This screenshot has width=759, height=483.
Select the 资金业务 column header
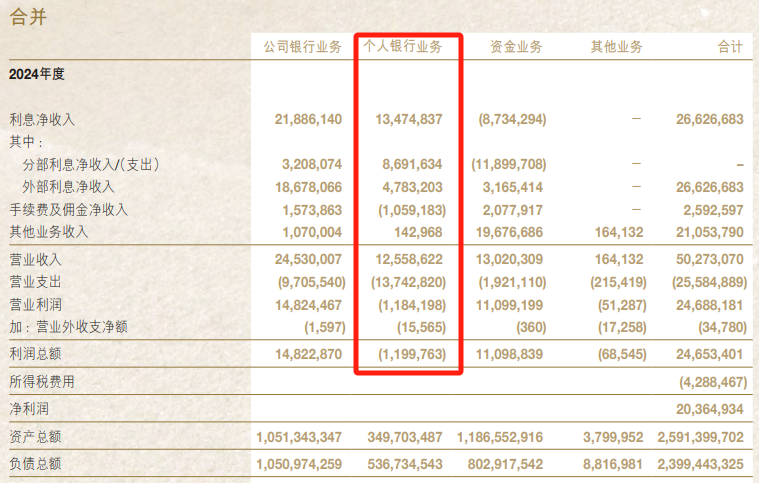[516, 47]
